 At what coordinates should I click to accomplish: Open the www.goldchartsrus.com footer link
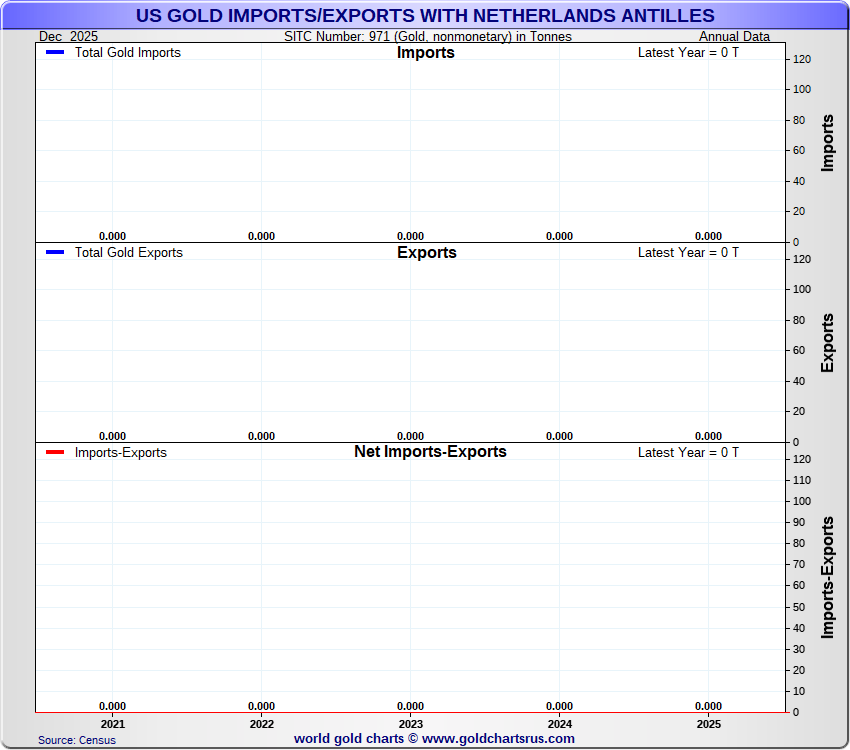tap(498, 739)
